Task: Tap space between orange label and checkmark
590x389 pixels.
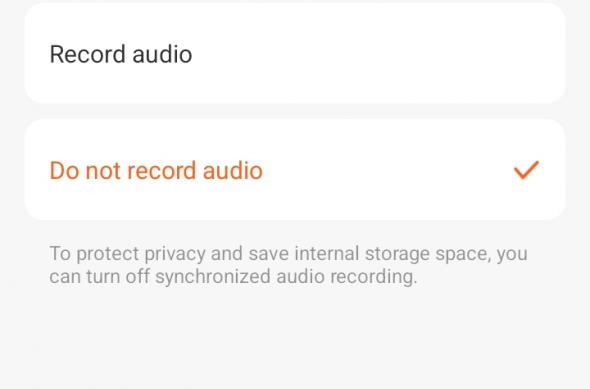Action: [x=388, y=170]
